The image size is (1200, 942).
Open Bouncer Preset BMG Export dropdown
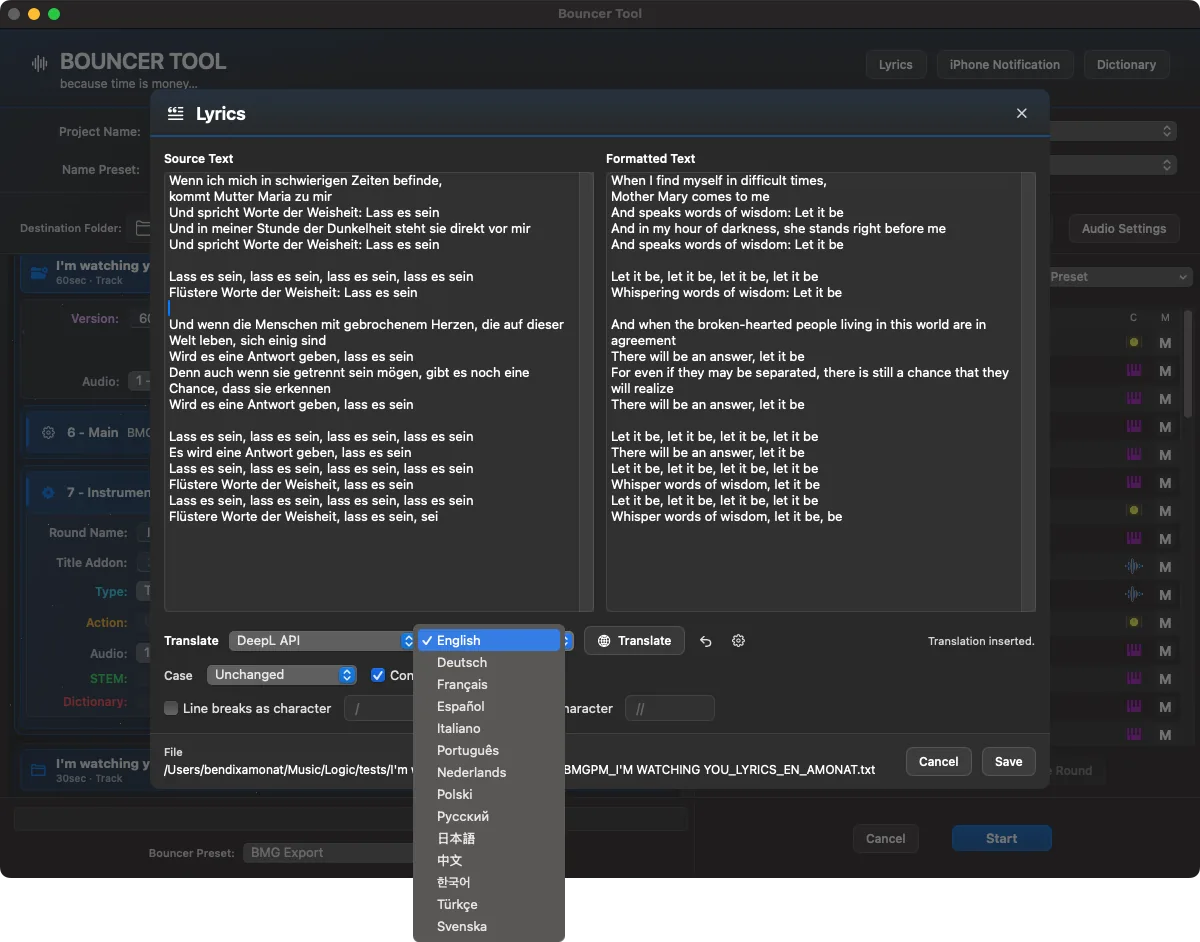(330, 853)
